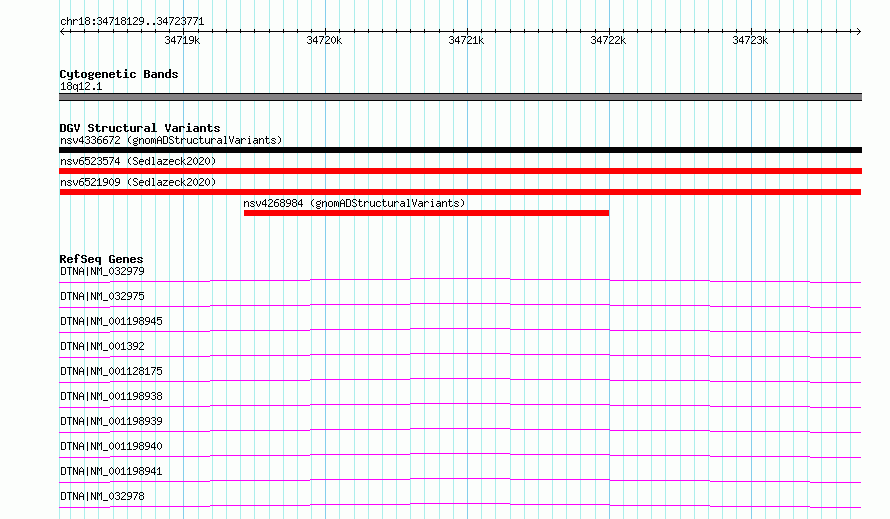Click the red nsv6521909 variant bar

coord(460,192)
